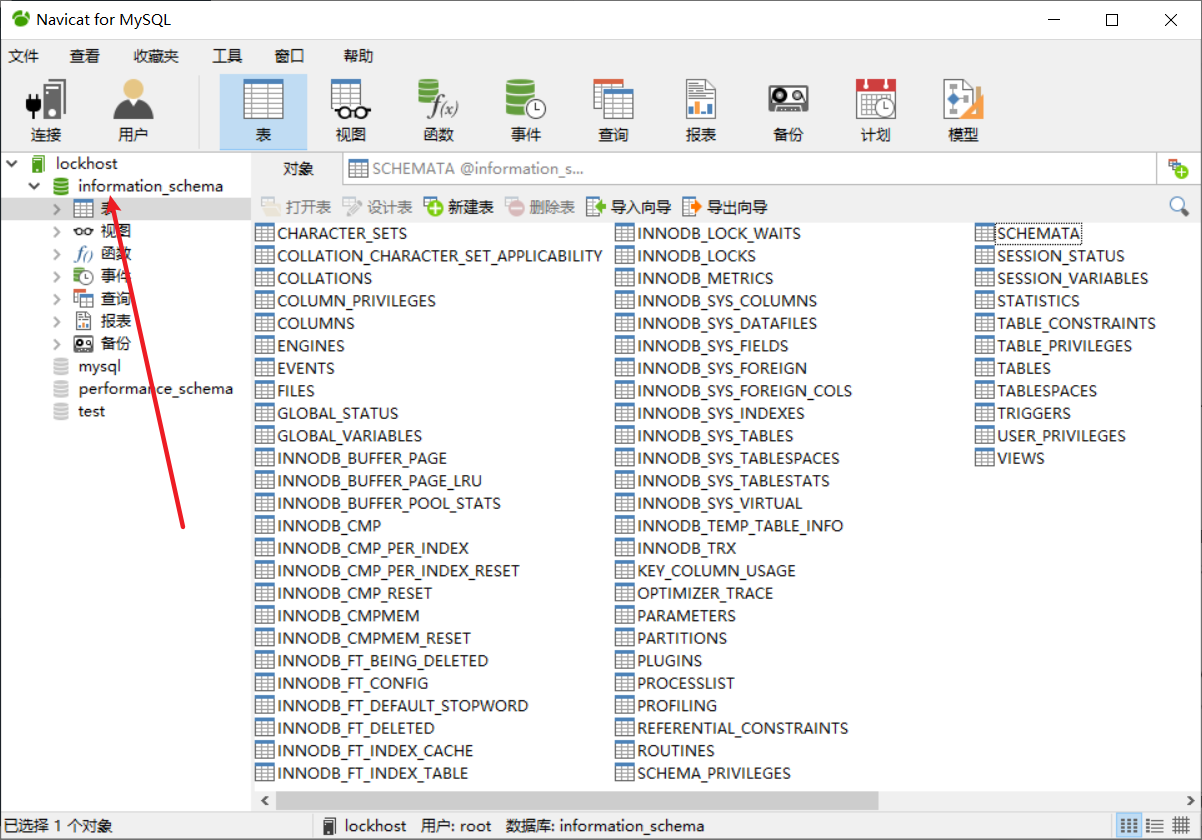
Task: Open the 文件 menu
Action: [24, 56]
